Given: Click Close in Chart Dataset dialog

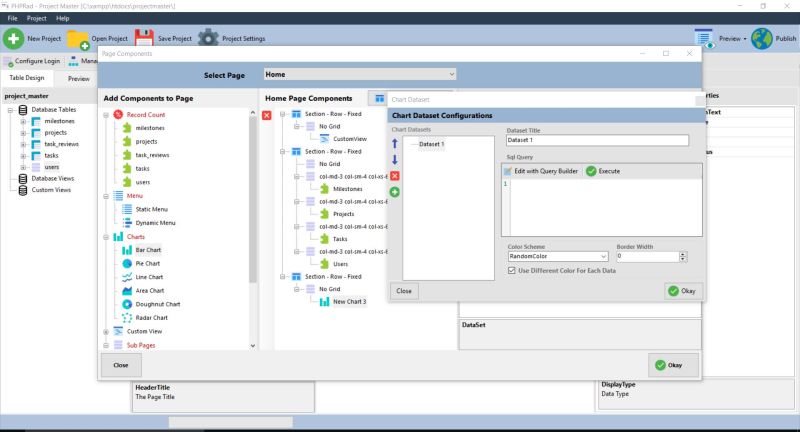Looking at the screenshot, I should coord(404,291).
